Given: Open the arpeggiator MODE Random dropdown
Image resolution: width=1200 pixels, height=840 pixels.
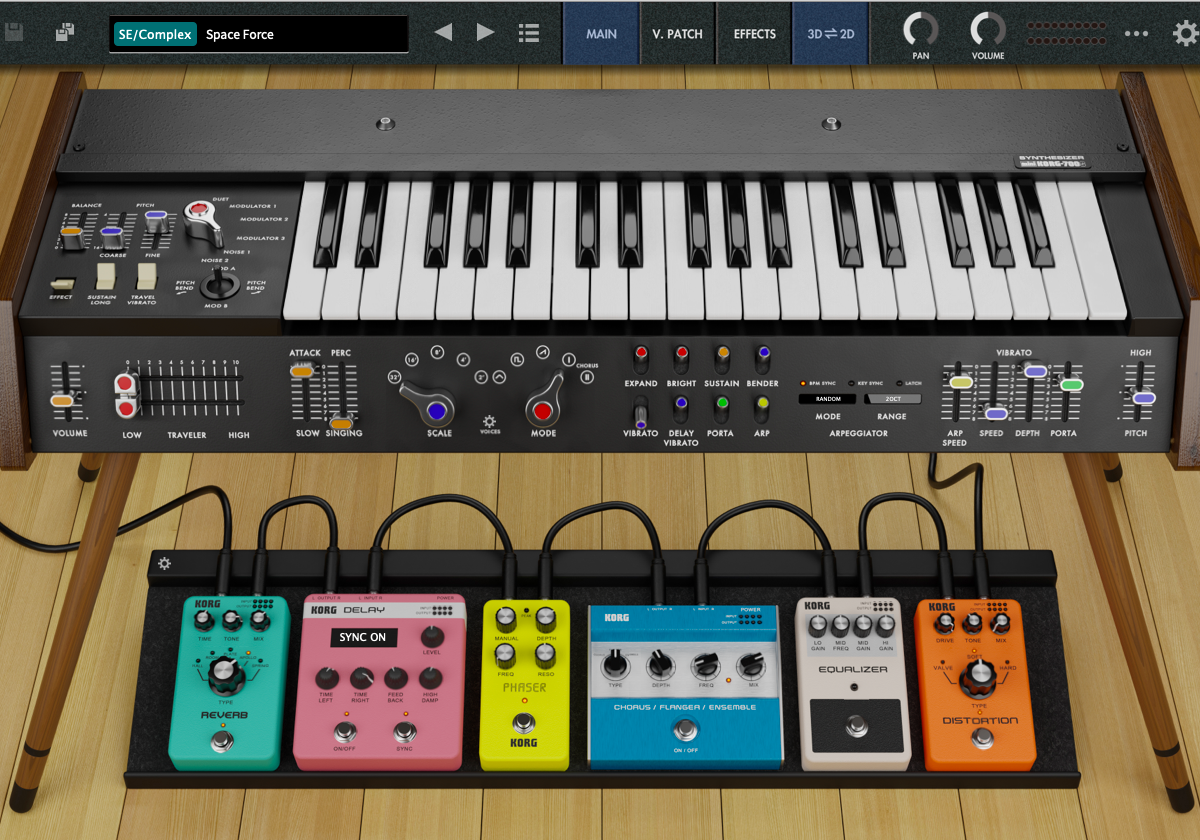Looking at the screenshot, I should (x=827, y=398).
